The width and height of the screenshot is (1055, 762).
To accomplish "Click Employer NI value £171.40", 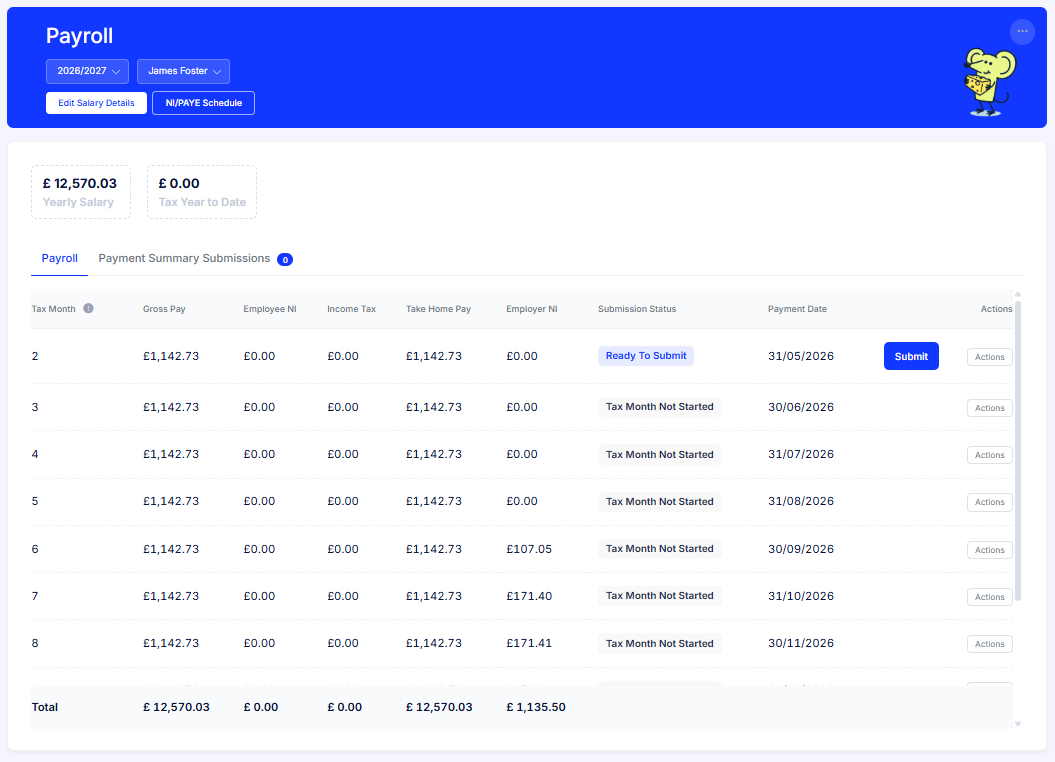I will tap(529, 597).
